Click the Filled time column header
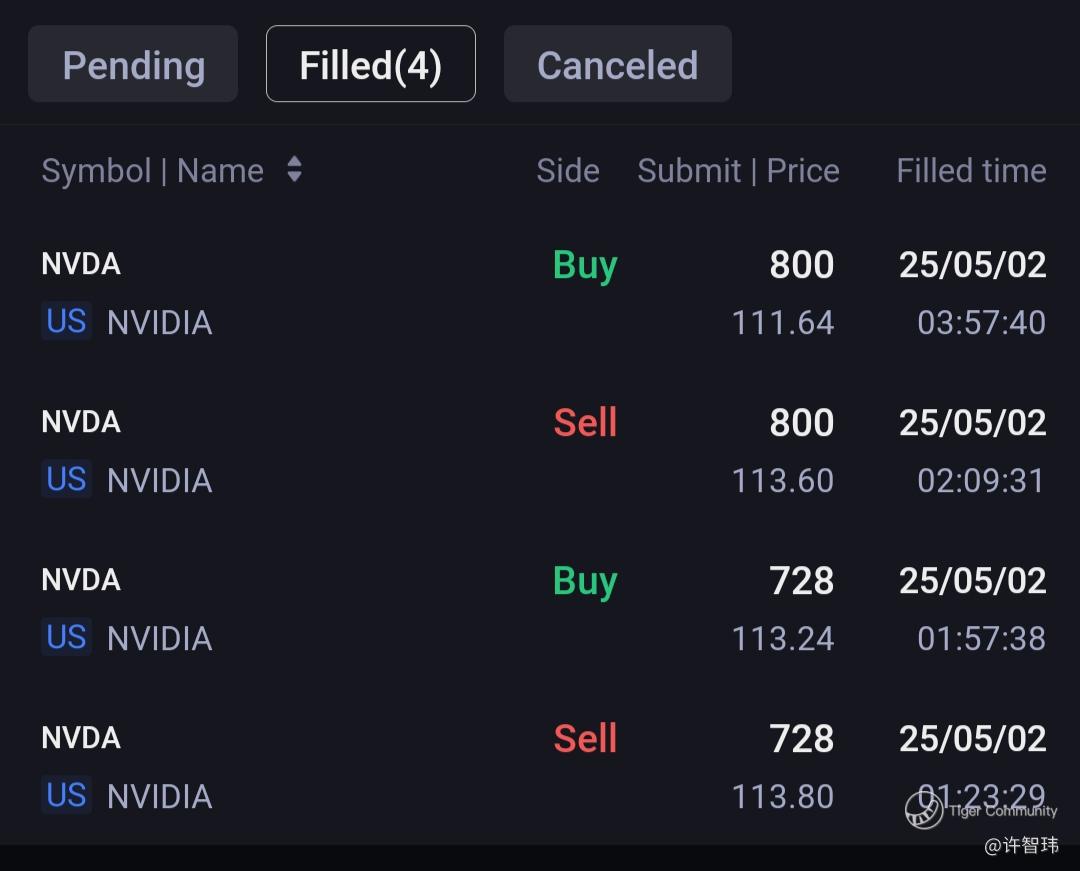This screenshot has height=871, width=1080. tap(971, 171)
